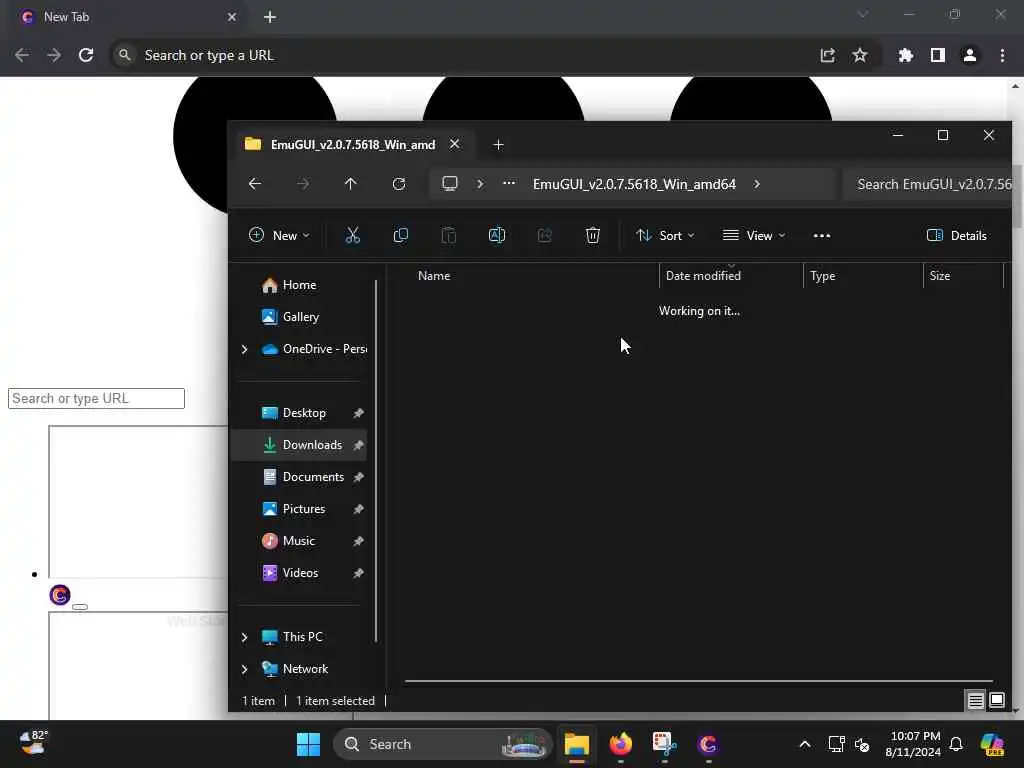Open Downloads in the navigation pane
This screenshot has width=1024, height=768.
298,445
